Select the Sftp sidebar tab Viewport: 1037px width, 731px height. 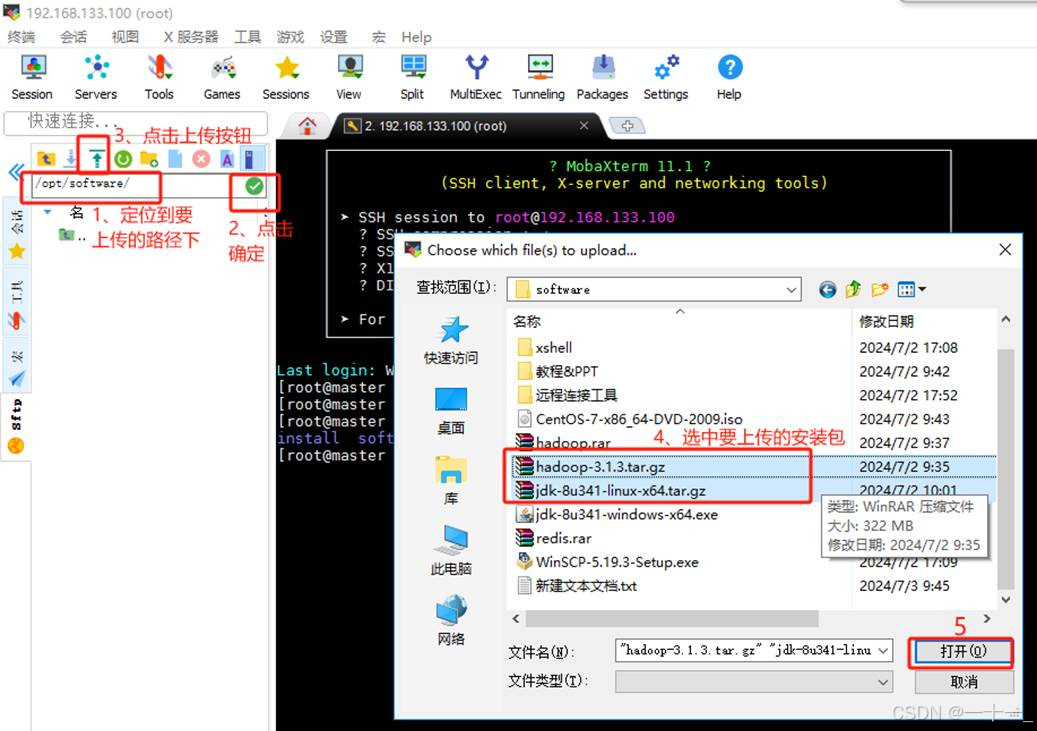[x=16, y=427]
